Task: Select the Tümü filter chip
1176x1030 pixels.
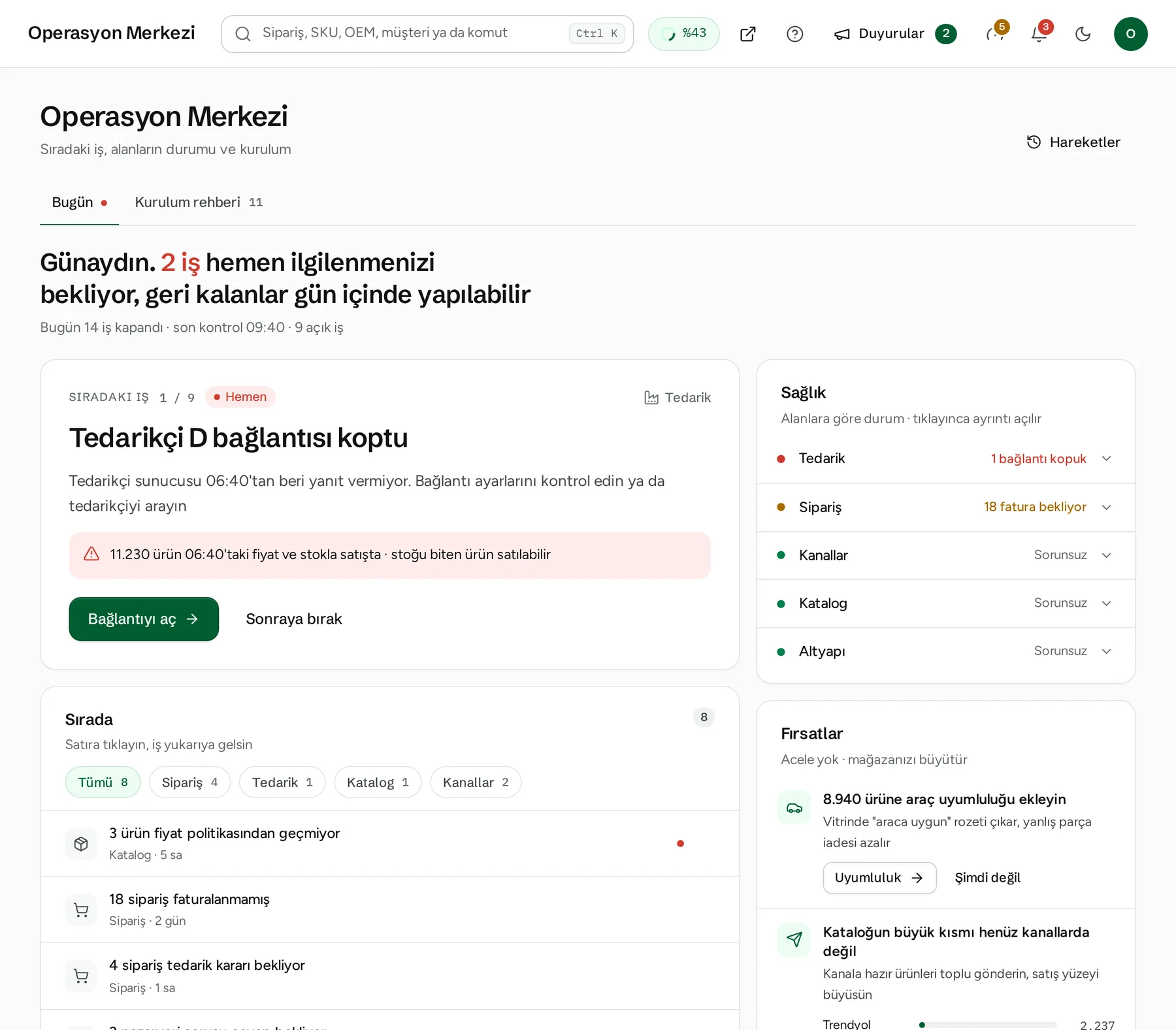Action: pos(103,782)
